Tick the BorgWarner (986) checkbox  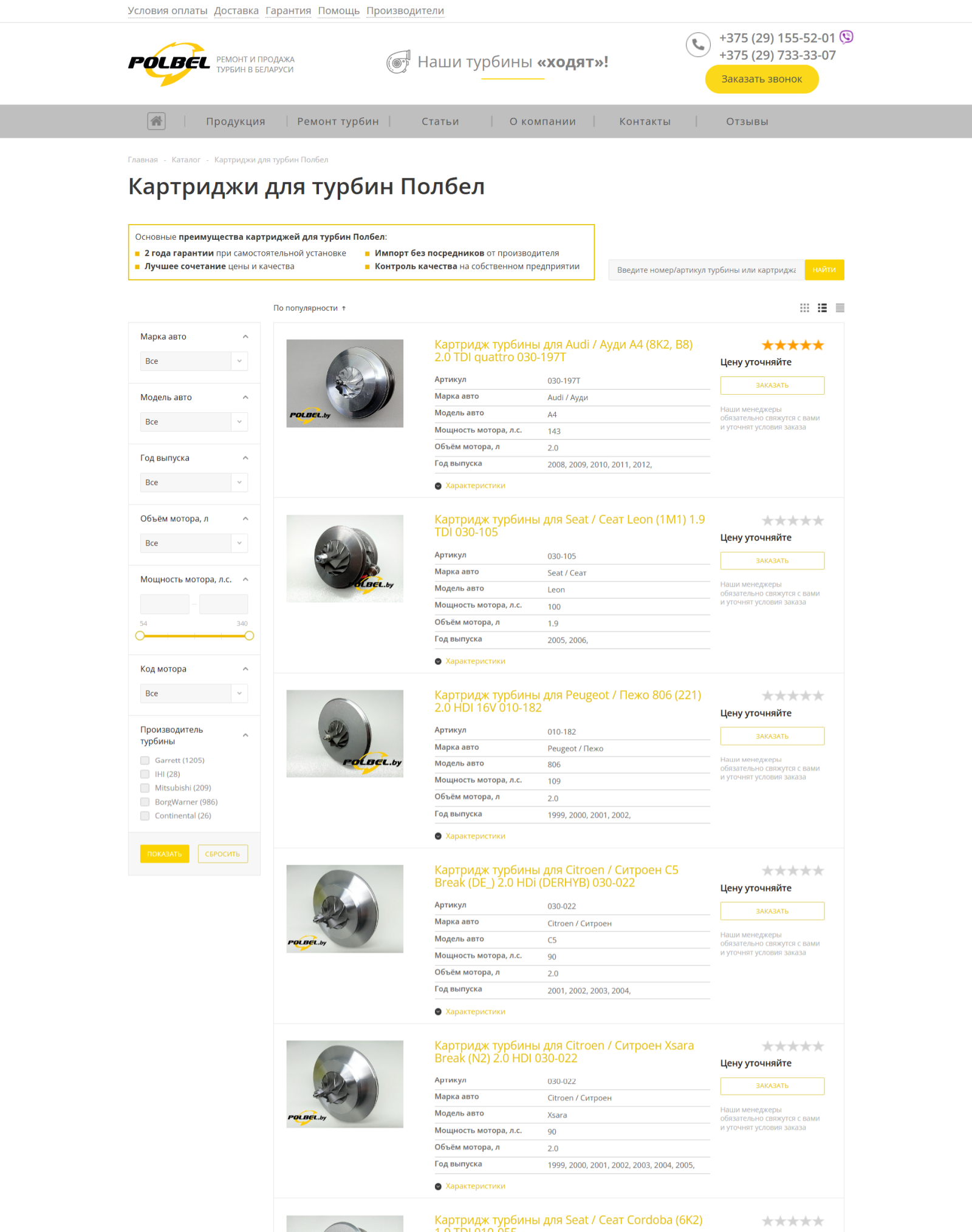[x=145, y=802]
